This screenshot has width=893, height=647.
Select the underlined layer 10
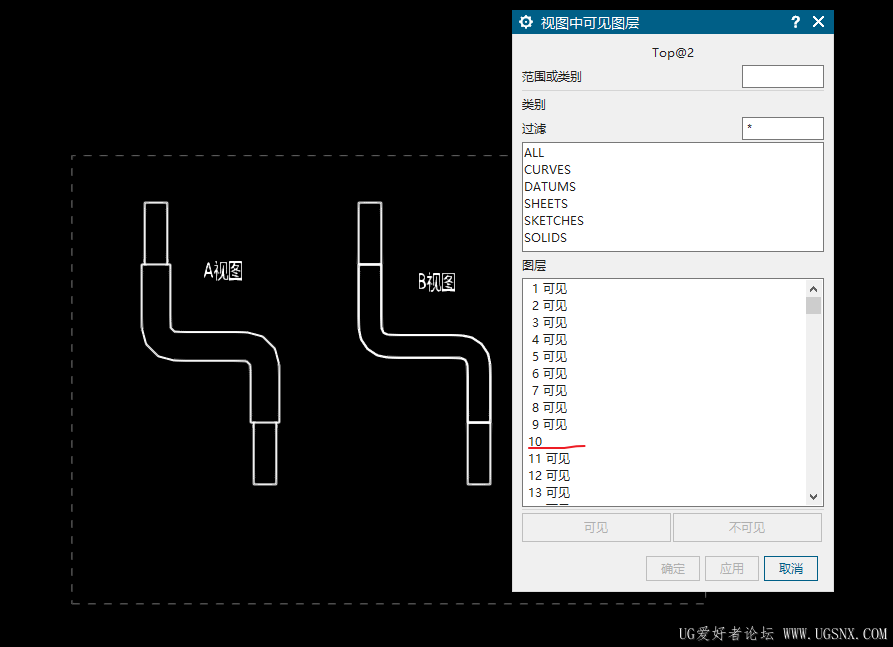tap(536, 442)
